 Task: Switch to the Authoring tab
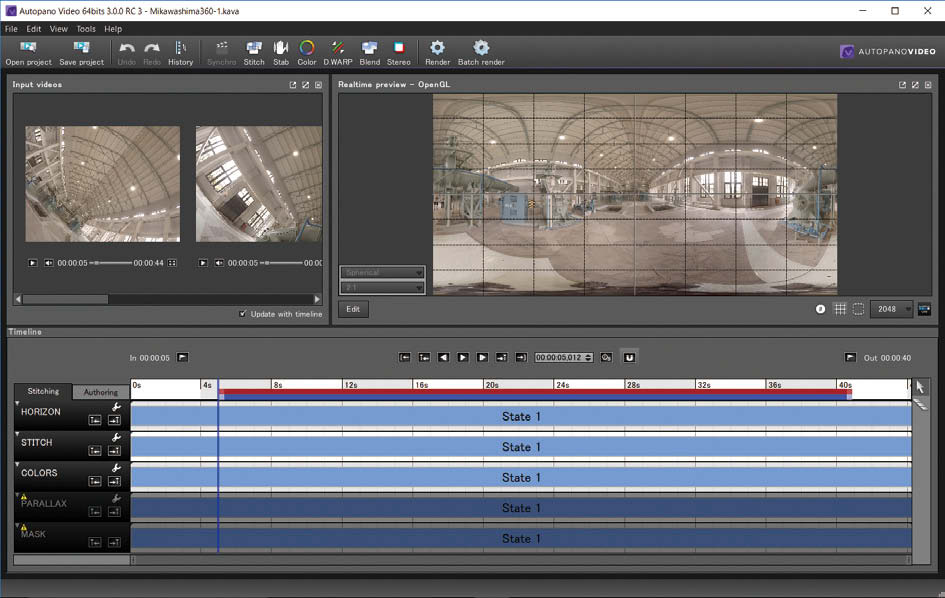(101, 392)
